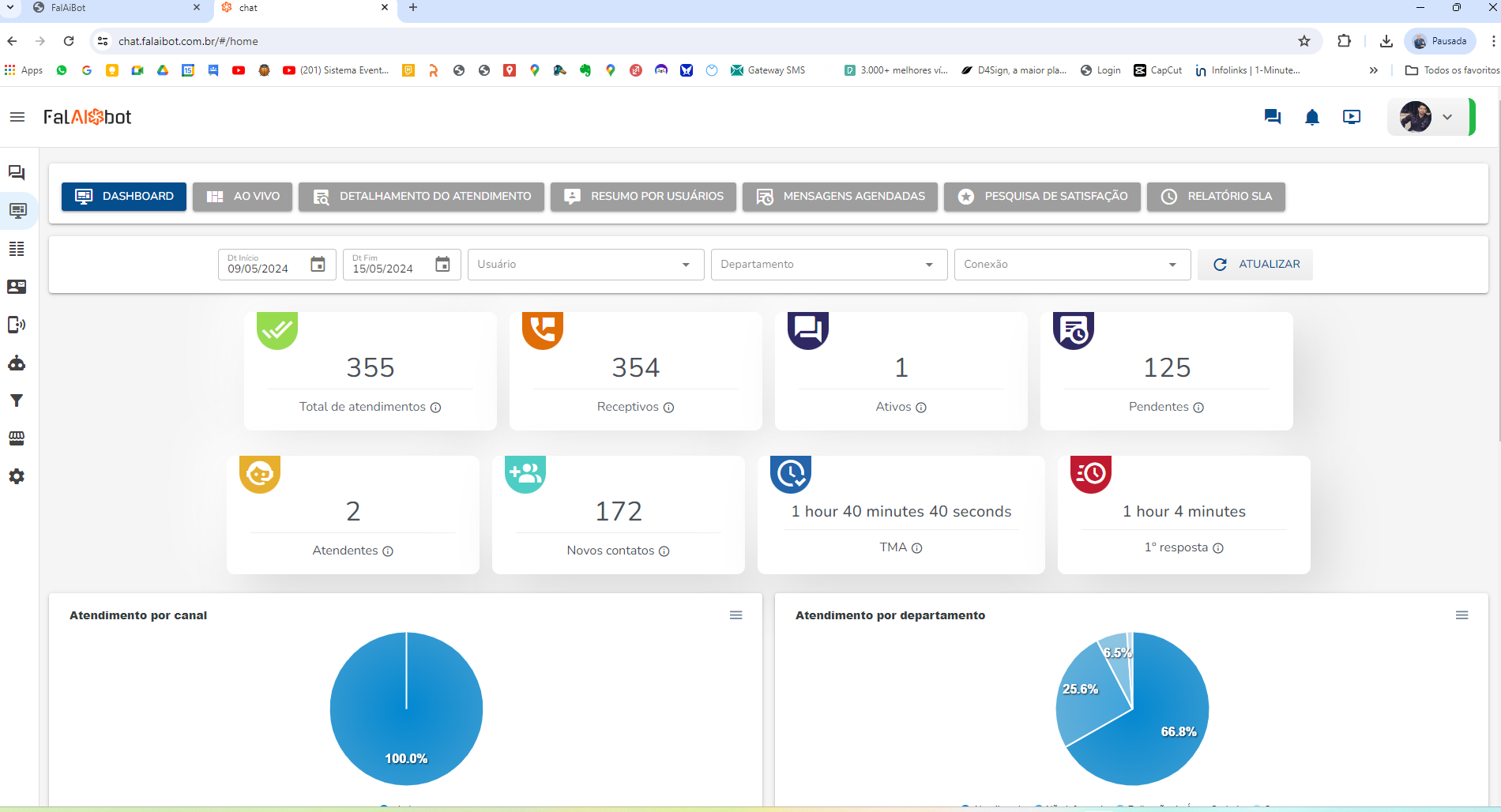Select the funnel filter icon in sidebar
1501x812 pixels.
tap(17, 400)
